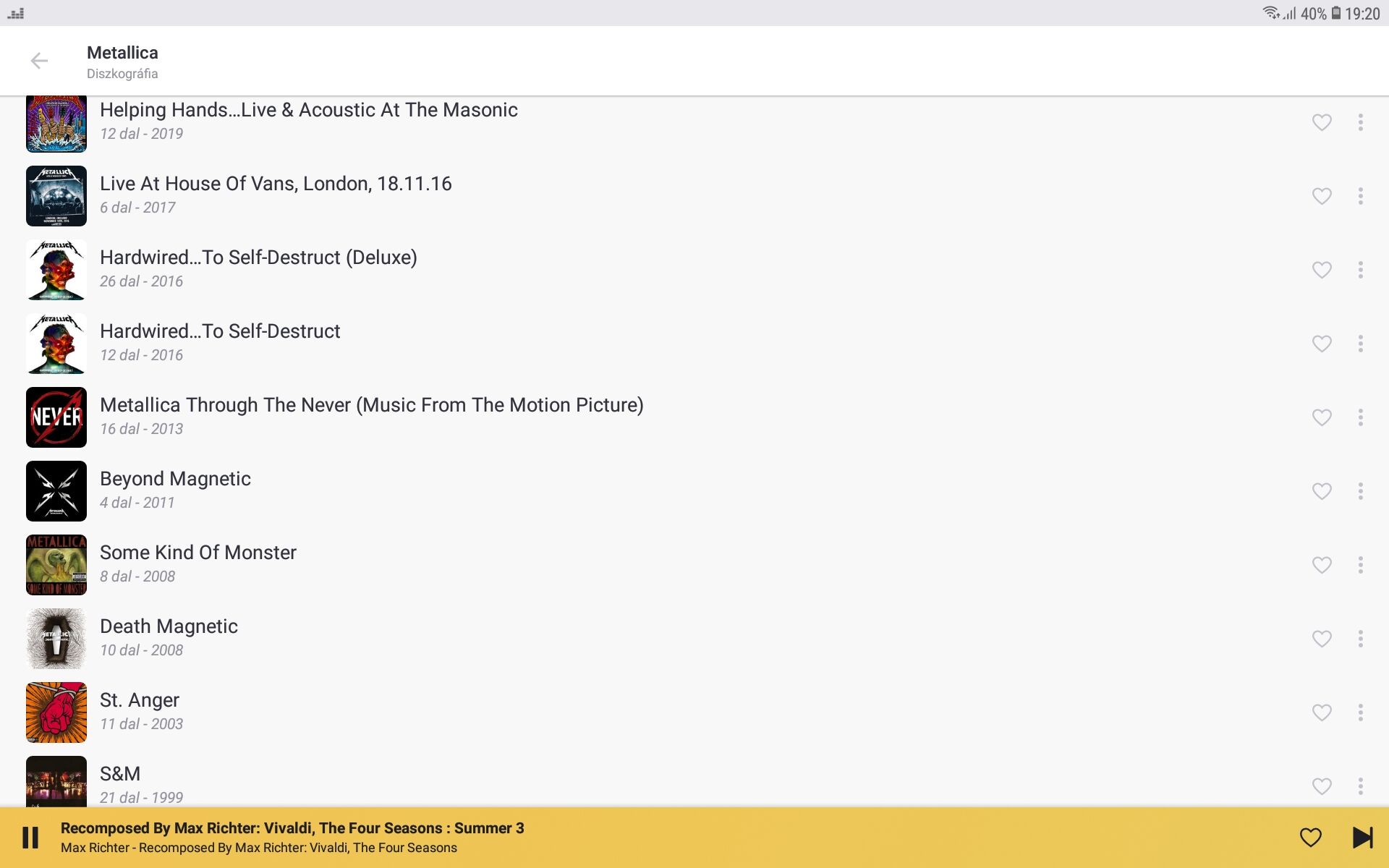Tap the 19:20 clock in status bar

point(1362,14)
